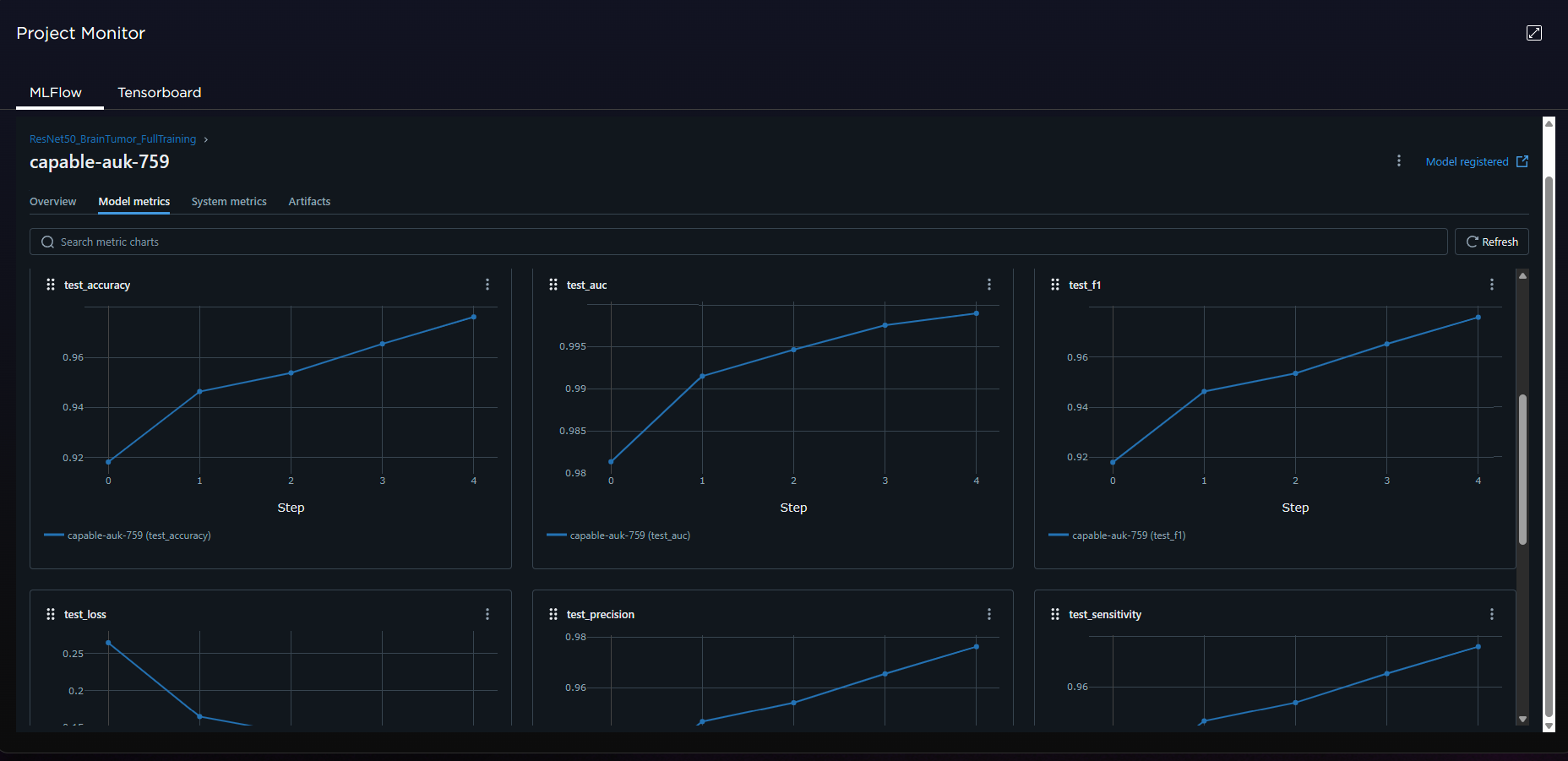Click the test_sensitivity chart title

(1105, 614)
